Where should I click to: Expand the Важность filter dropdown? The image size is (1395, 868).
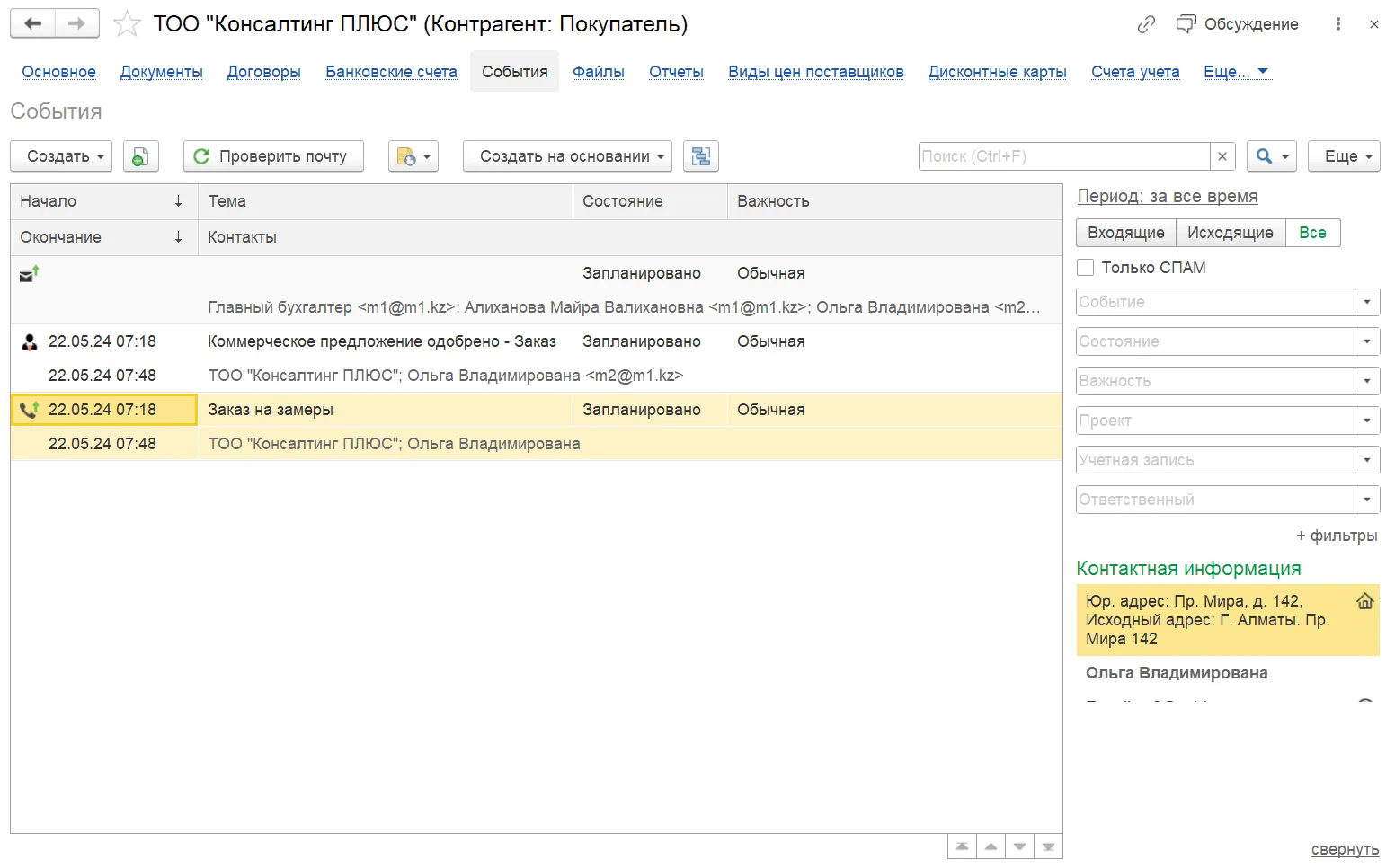(1367, 381)
